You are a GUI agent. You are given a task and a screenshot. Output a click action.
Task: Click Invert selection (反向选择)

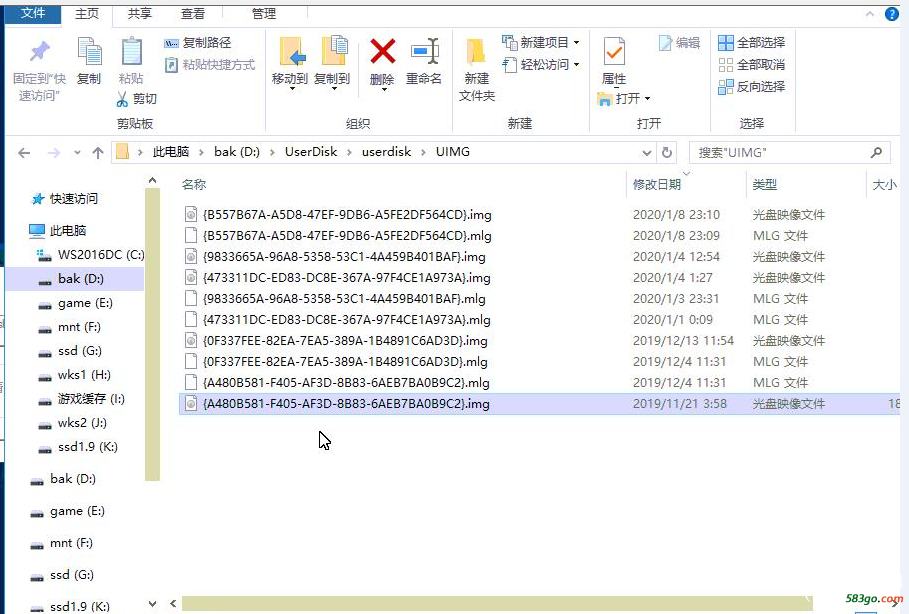pos(751,86)
